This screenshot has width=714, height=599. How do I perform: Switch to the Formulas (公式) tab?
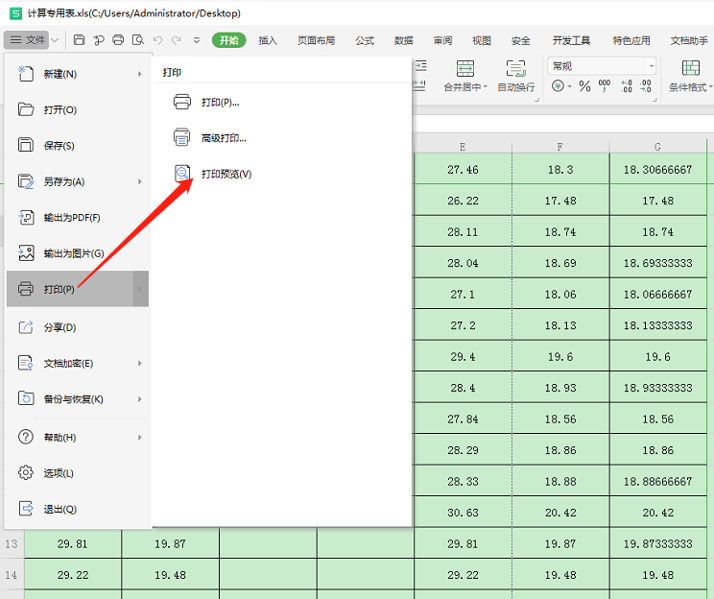pyautogui.click(x=364, y=41)
